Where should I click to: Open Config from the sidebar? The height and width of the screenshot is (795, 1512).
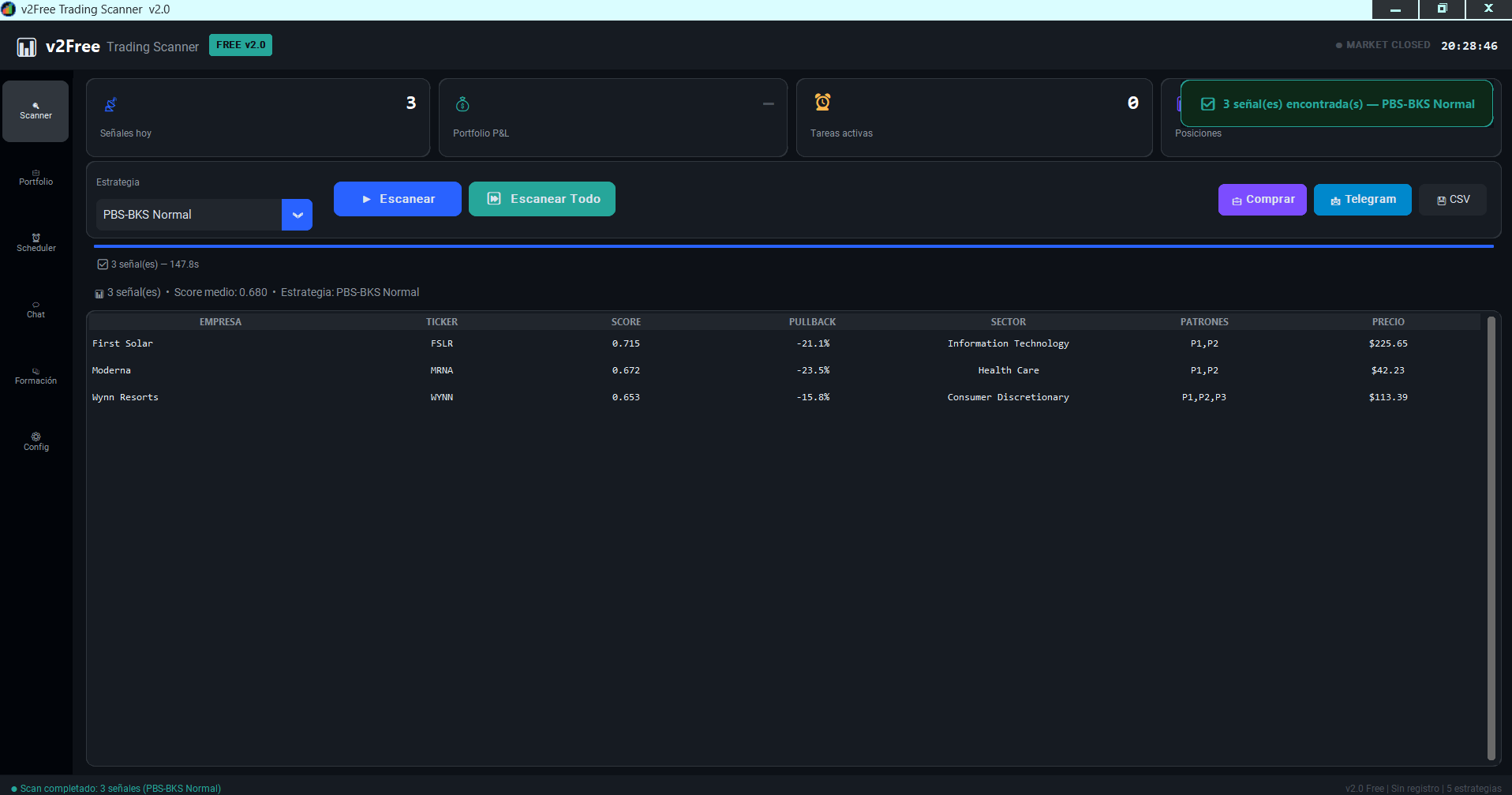click(36, 441)
